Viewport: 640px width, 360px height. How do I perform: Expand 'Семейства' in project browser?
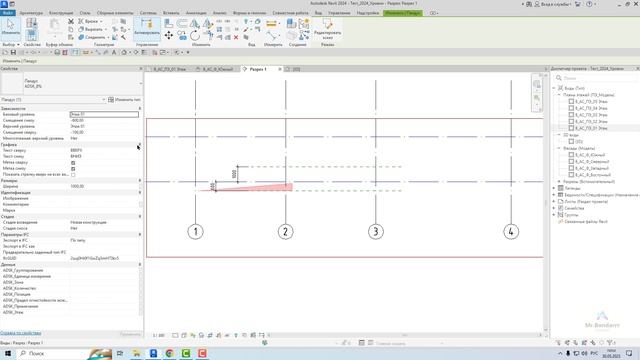(x=554, y=208)
